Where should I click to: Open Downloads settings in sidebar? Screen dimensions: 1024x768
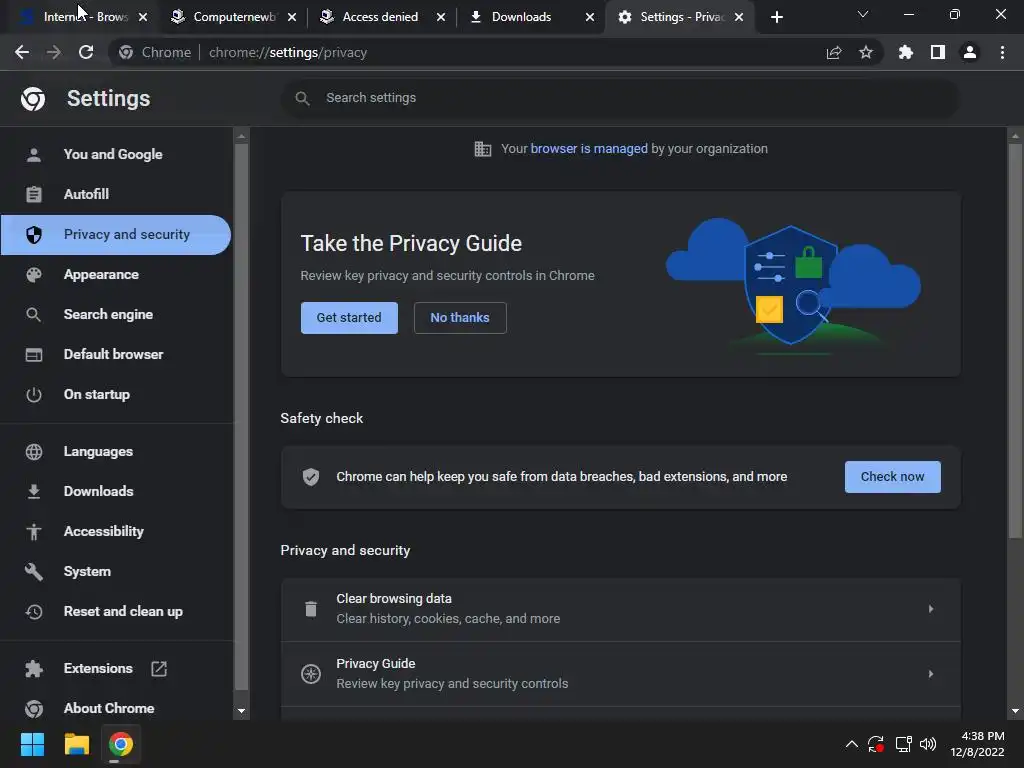(116, 491)
